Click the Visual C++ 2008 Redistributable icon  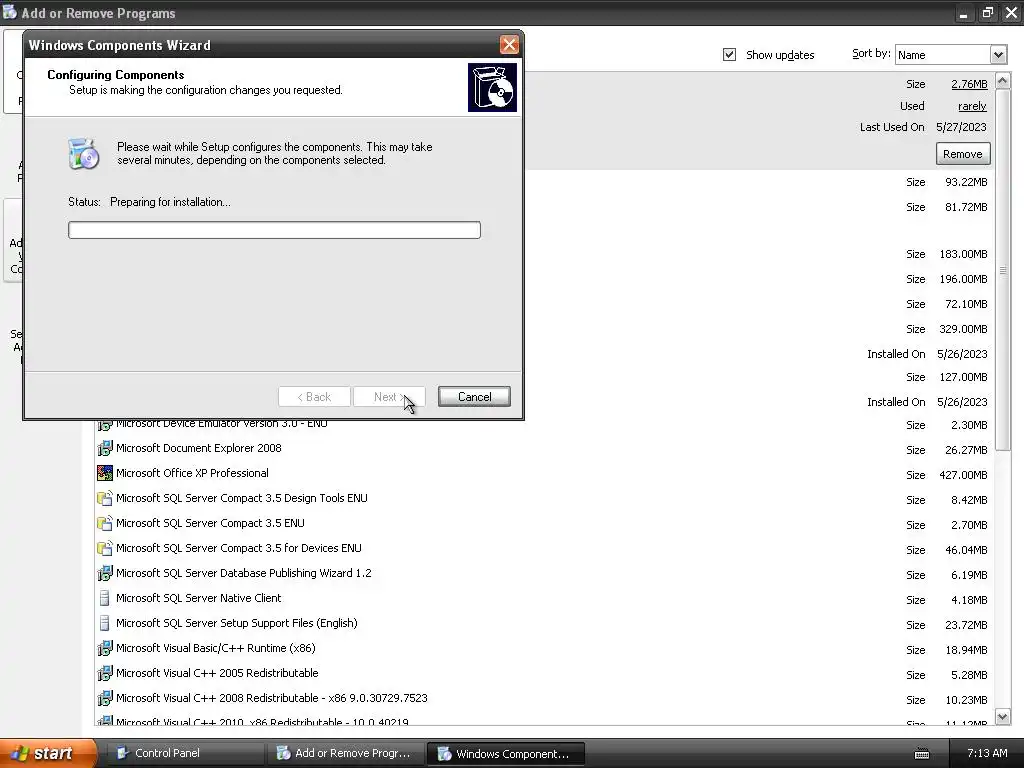[x=104, y=698]
